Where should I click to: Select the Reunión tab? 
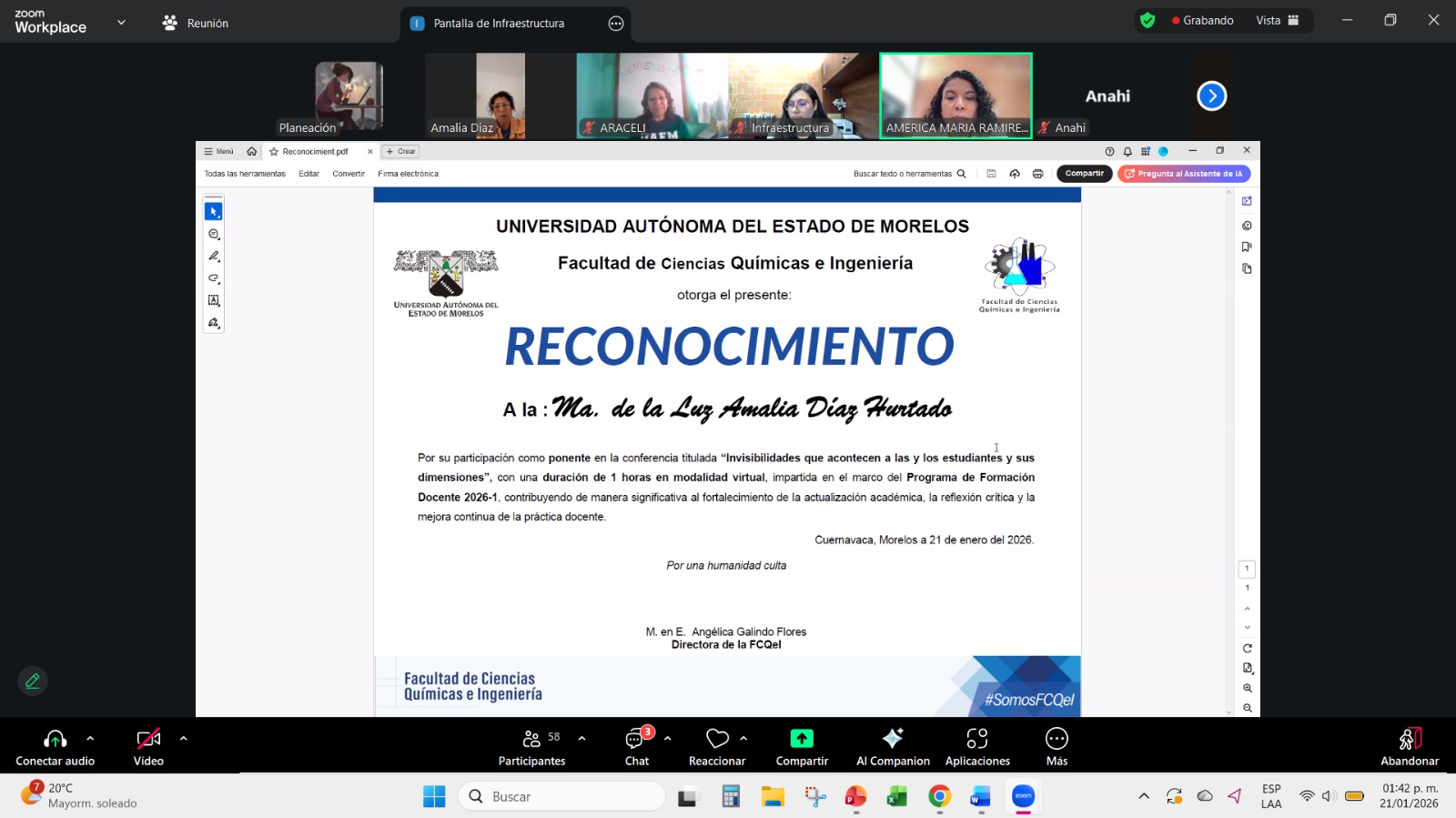pos(196,24)
